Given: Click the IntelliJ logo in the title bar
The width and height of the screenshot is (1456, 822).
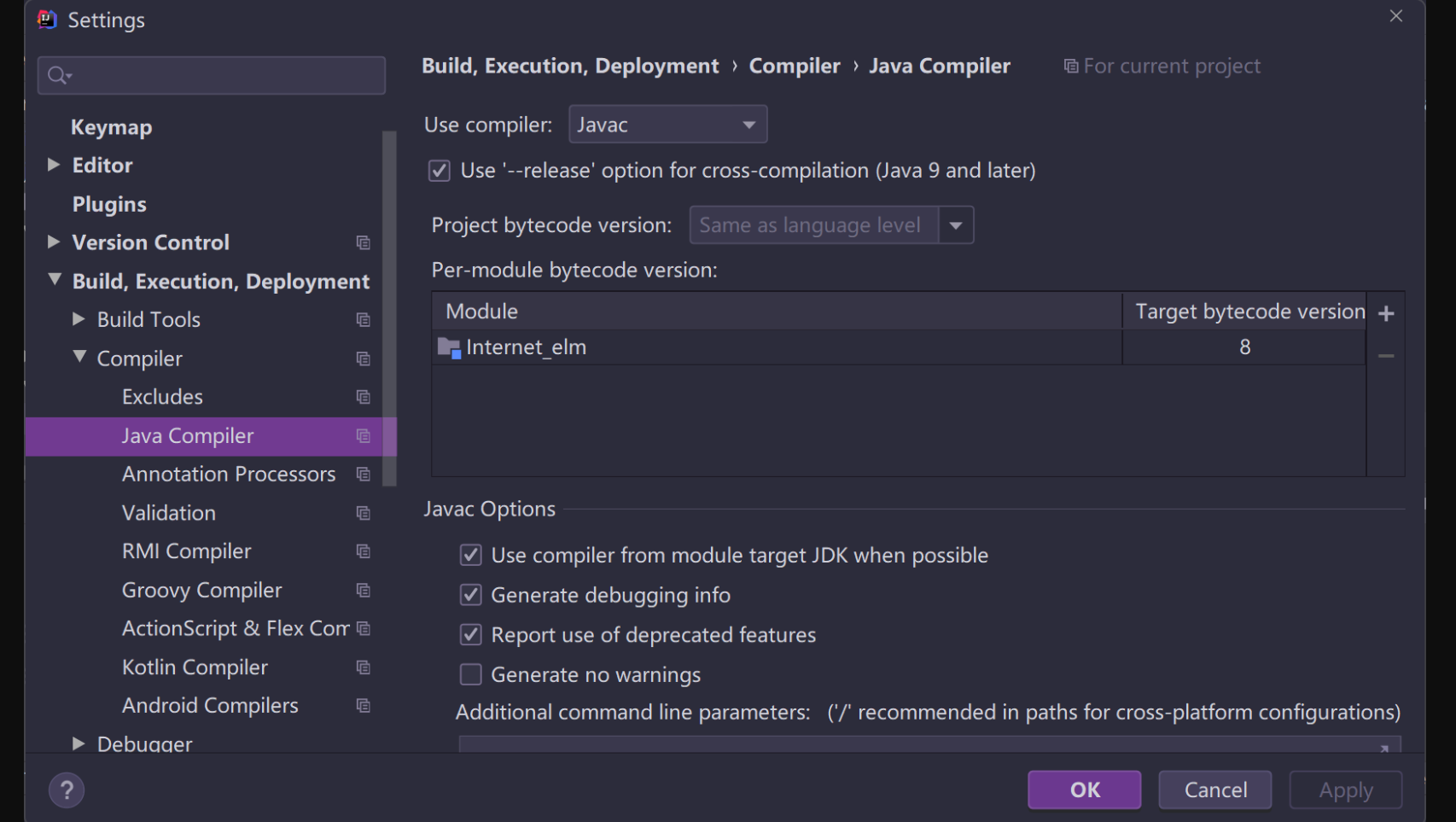Looking at the screenshot, I should point(47,19).
